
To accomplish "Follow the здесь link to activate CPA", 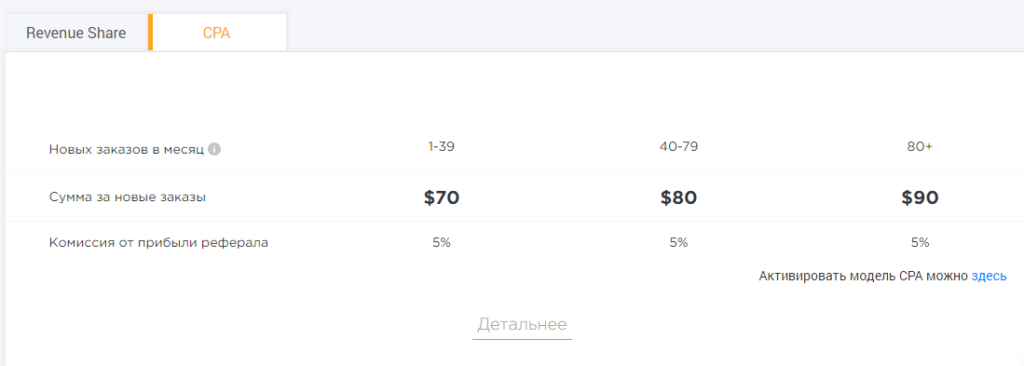I will [x=989, y=276].
